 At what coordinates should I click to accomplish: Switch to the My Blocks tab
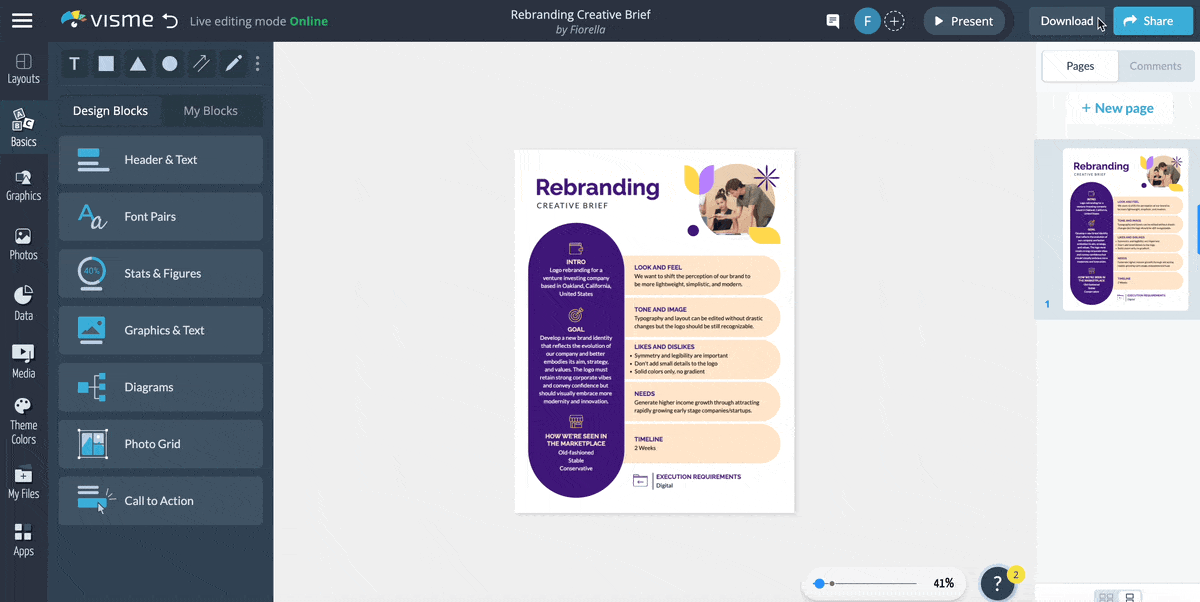(210, 111)
